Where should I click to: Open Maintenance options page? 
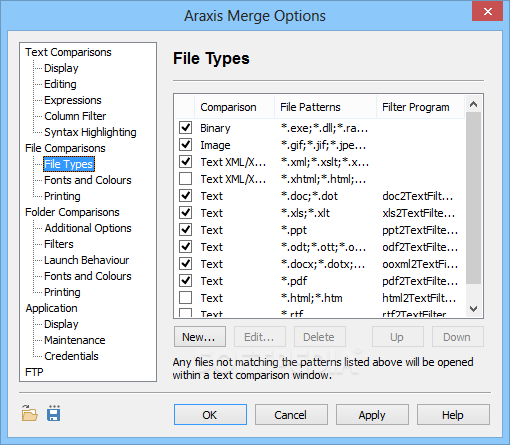click(75, 340)
